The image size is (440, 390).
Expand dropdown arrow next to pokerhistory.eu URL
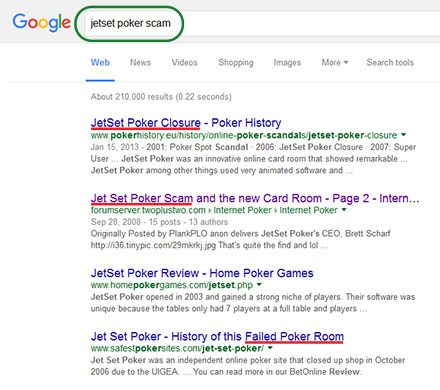click(403, 135)
